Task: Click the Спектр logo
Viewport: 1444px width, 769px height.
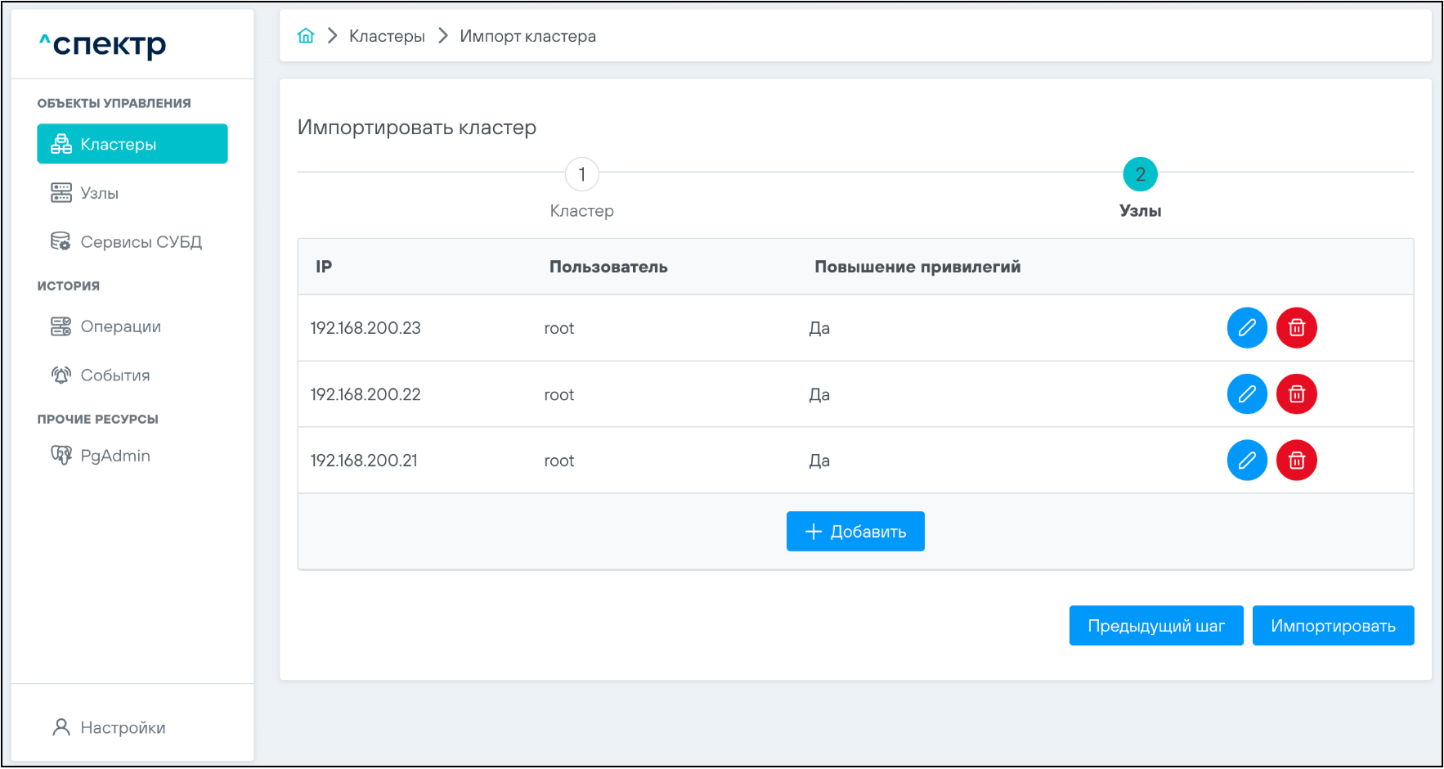Action: coord(102,44)
